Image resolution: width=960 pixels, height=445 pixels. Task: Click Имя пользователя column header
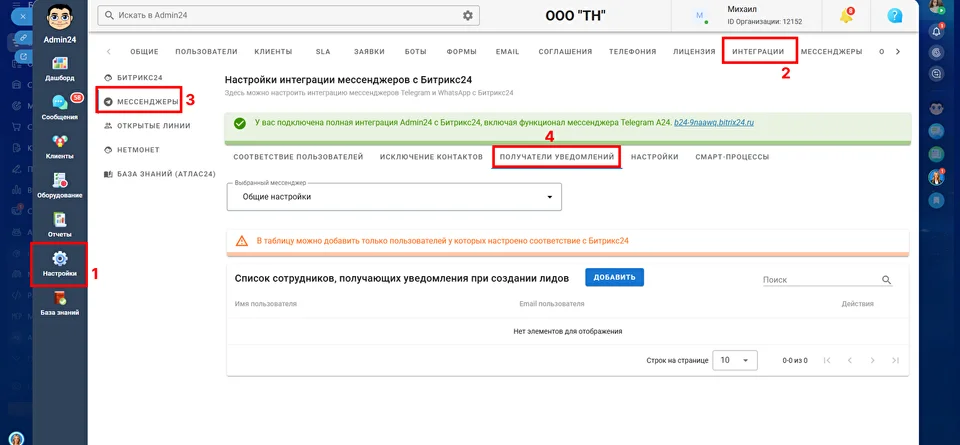coord(265,304)
